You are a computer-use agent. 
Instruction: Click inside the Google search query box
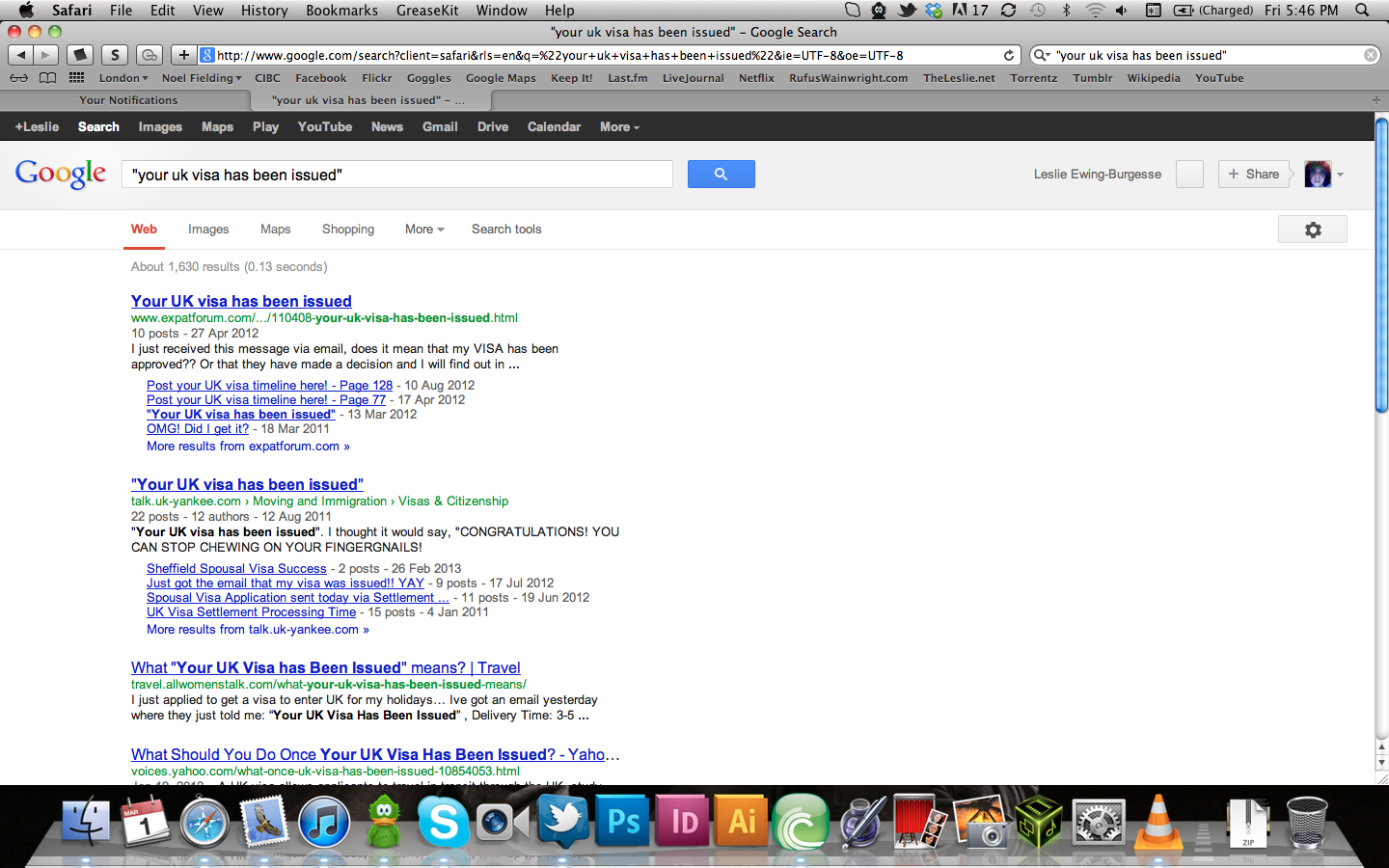pos(396,175)
